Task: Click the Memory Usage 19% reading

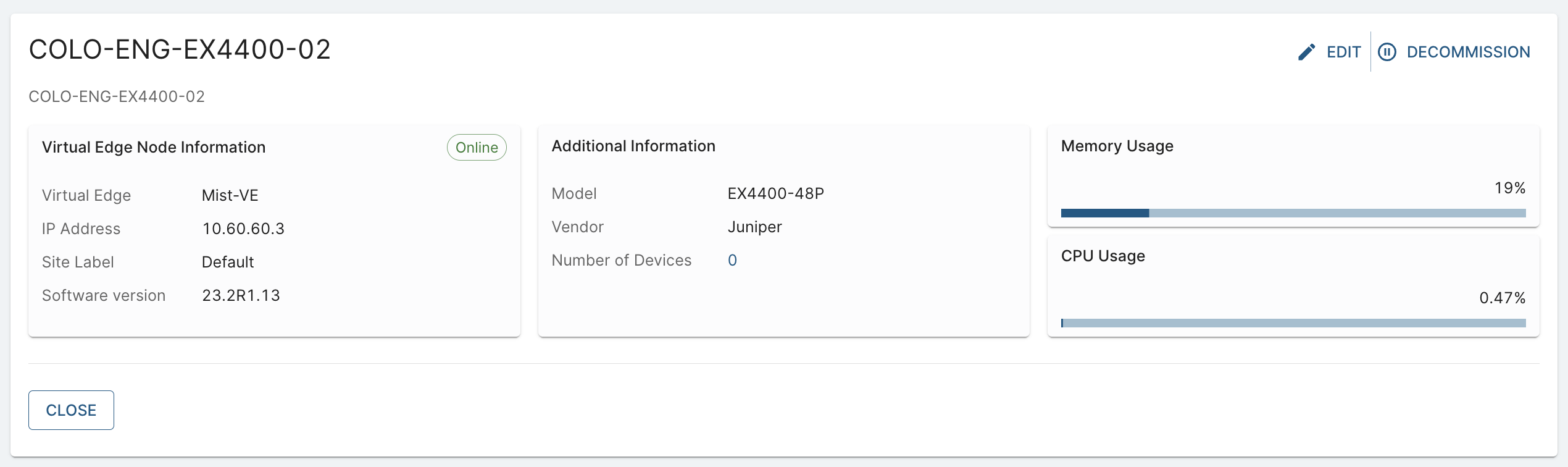Action: pos(1509,188)
